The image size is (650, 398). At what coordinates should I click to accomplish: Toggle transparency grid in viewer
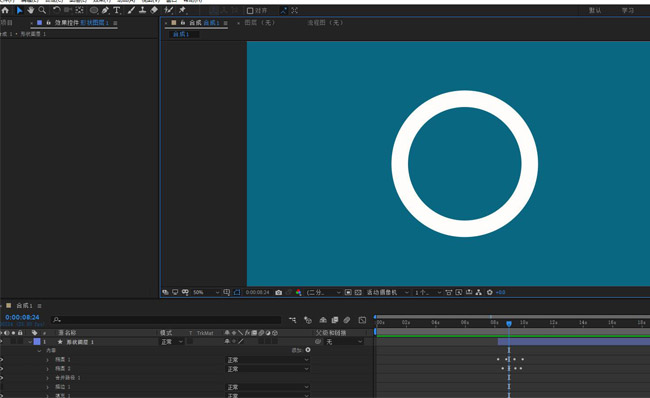point(358,292)
